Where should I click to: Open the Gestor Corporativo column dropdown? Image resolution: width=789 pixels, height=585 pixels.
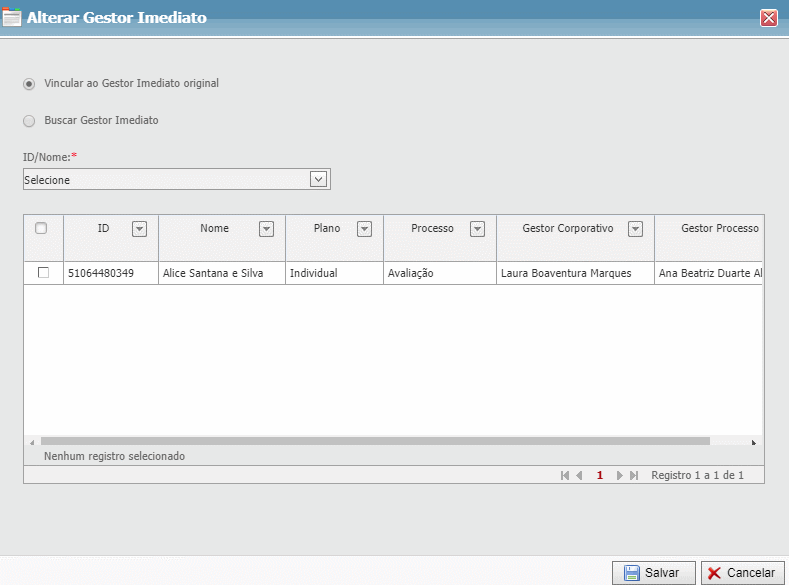[635, 229]
